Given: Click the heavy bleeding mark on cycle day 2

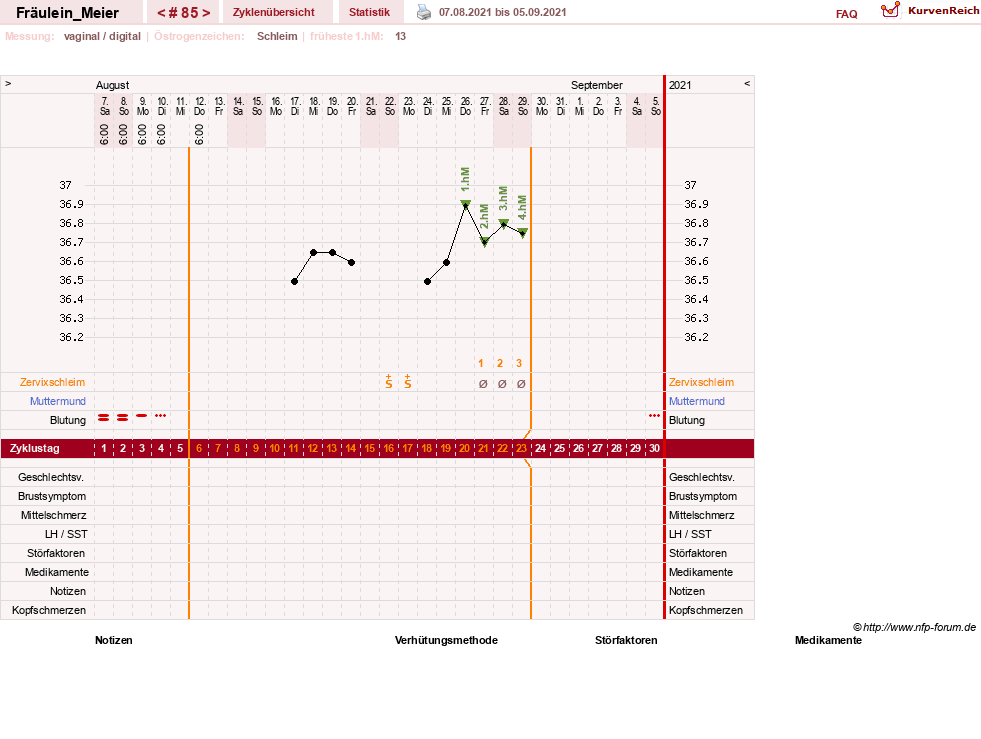Looking at the screenshot, I should pyautogui.click(x=123, y=417).
